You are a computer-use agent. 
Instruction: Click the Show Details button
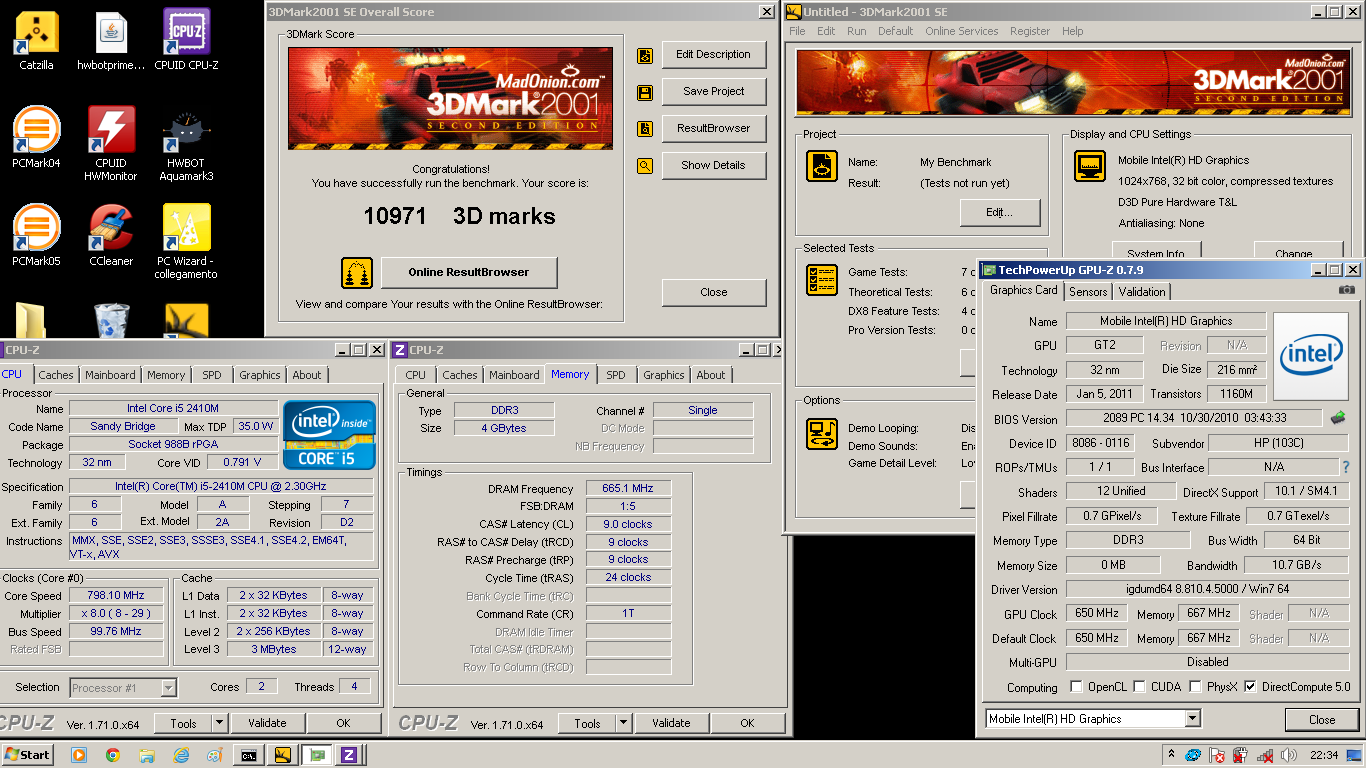point(714,166)
